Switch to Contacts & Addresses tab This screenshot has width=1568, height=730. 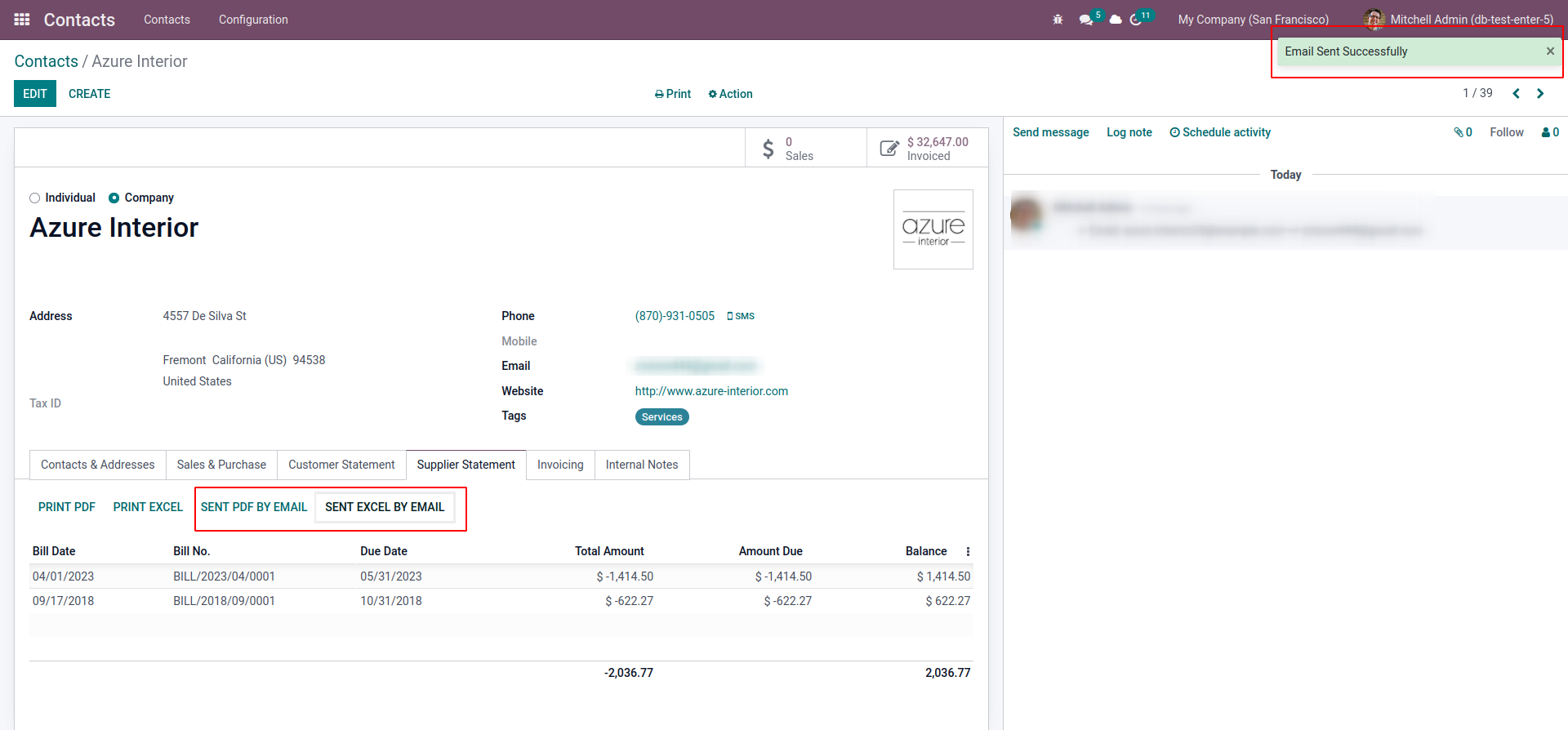[x=98, y=465]
